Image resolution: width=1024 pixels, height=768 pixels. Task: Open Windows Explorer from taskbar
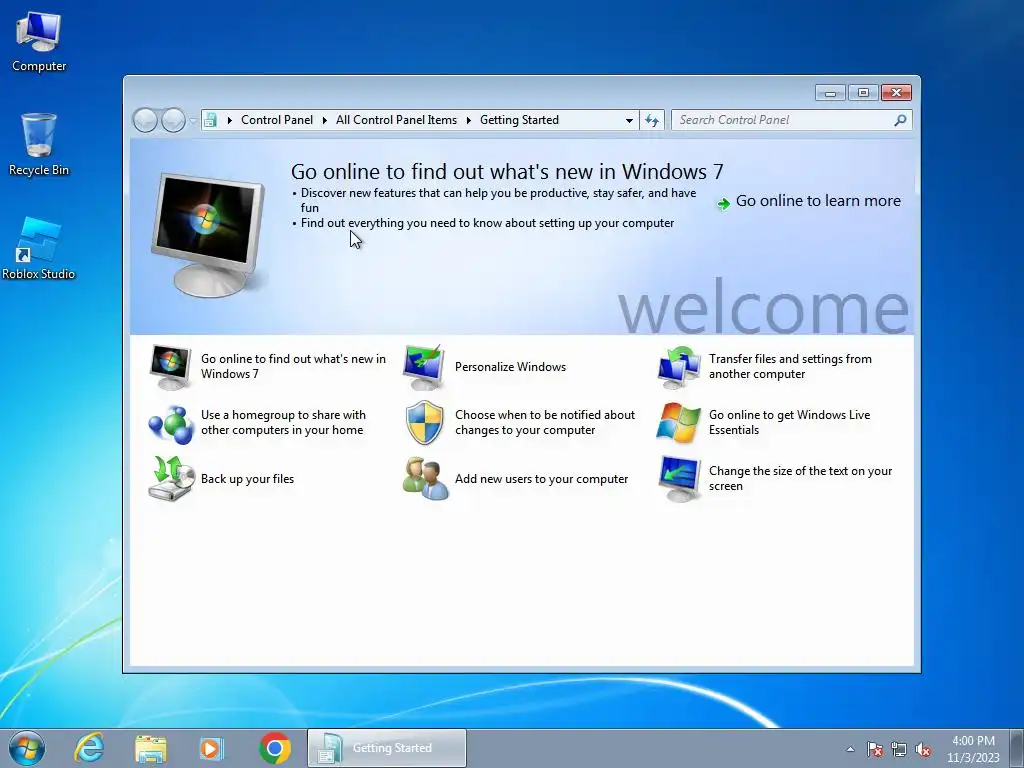tap(151, 748)
